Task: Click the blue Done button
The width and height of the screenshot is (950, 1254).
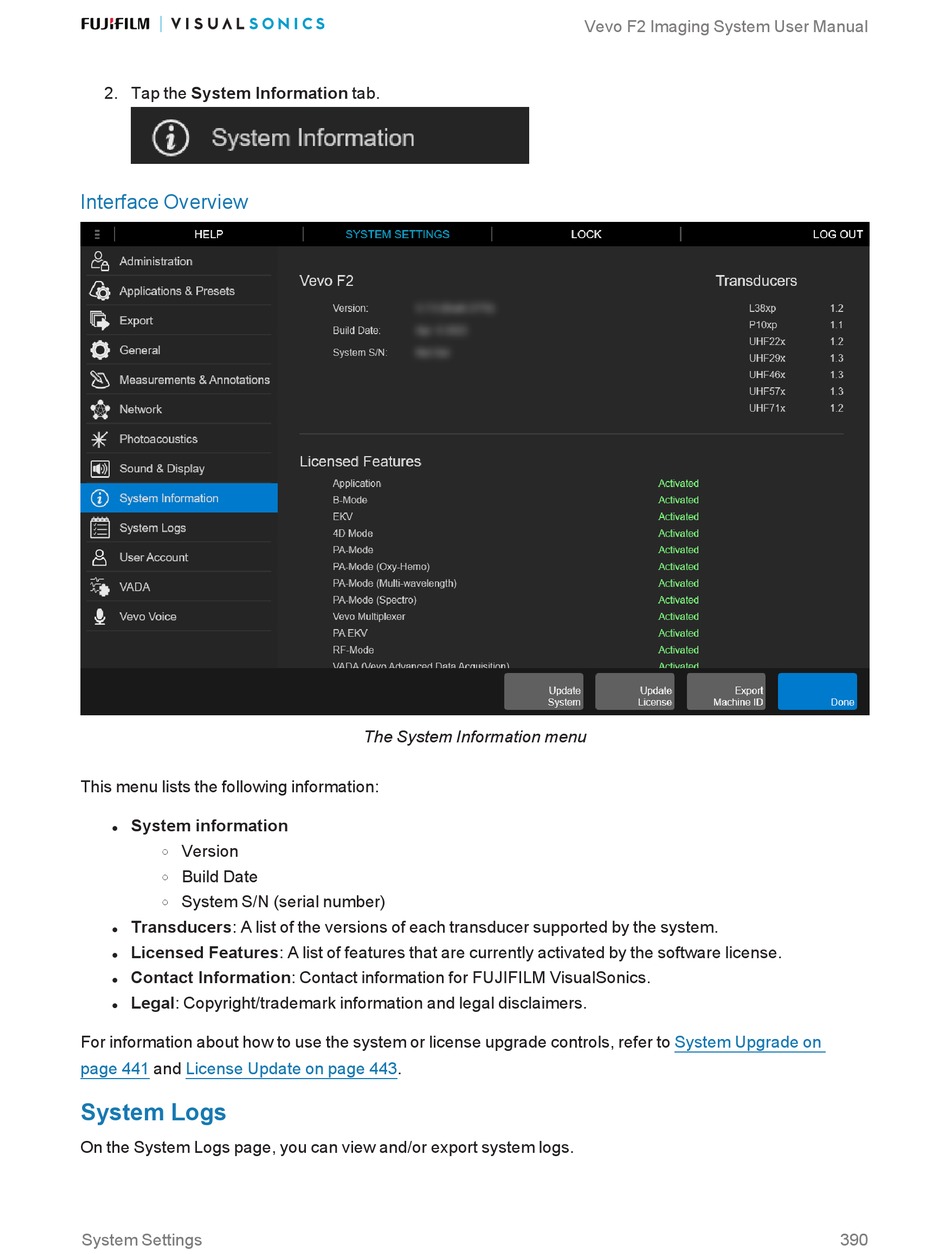Action: pos(817,691)
